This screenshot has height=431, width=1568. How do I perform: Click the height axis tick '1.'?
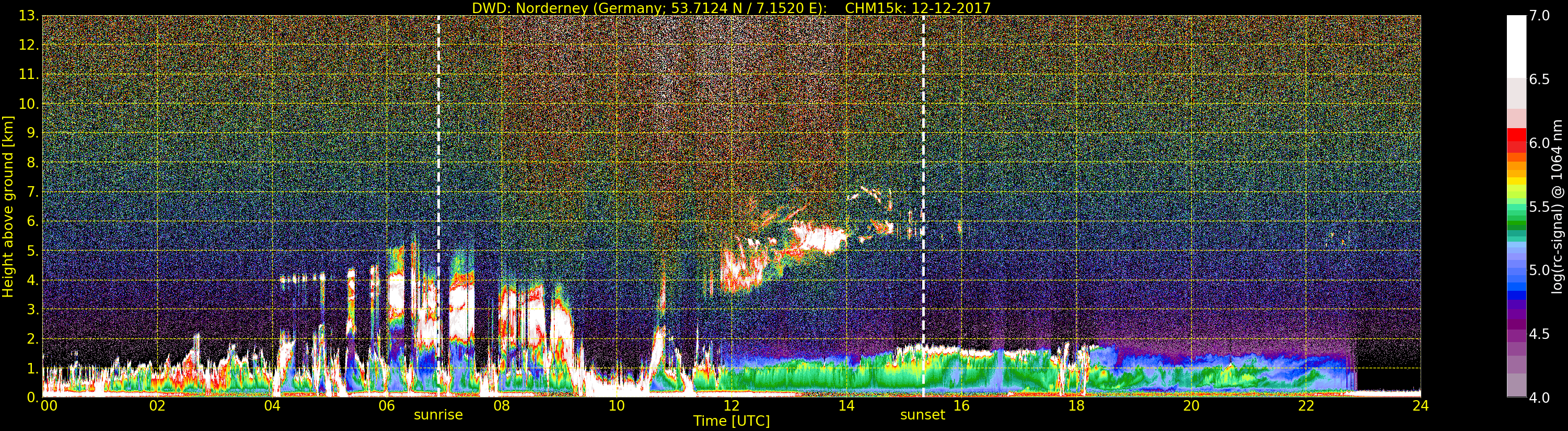coord(33,368)
